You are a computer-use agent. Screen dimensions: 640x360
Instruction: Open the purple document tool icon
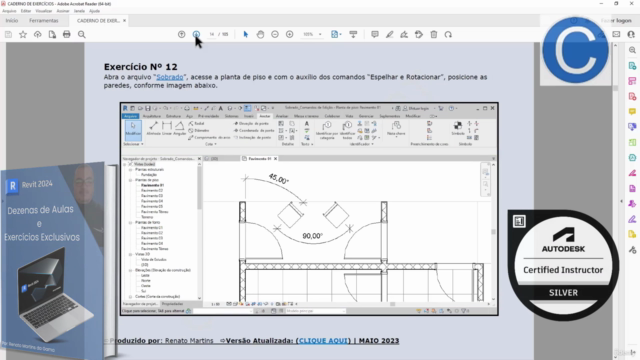[x=632, y=188]
